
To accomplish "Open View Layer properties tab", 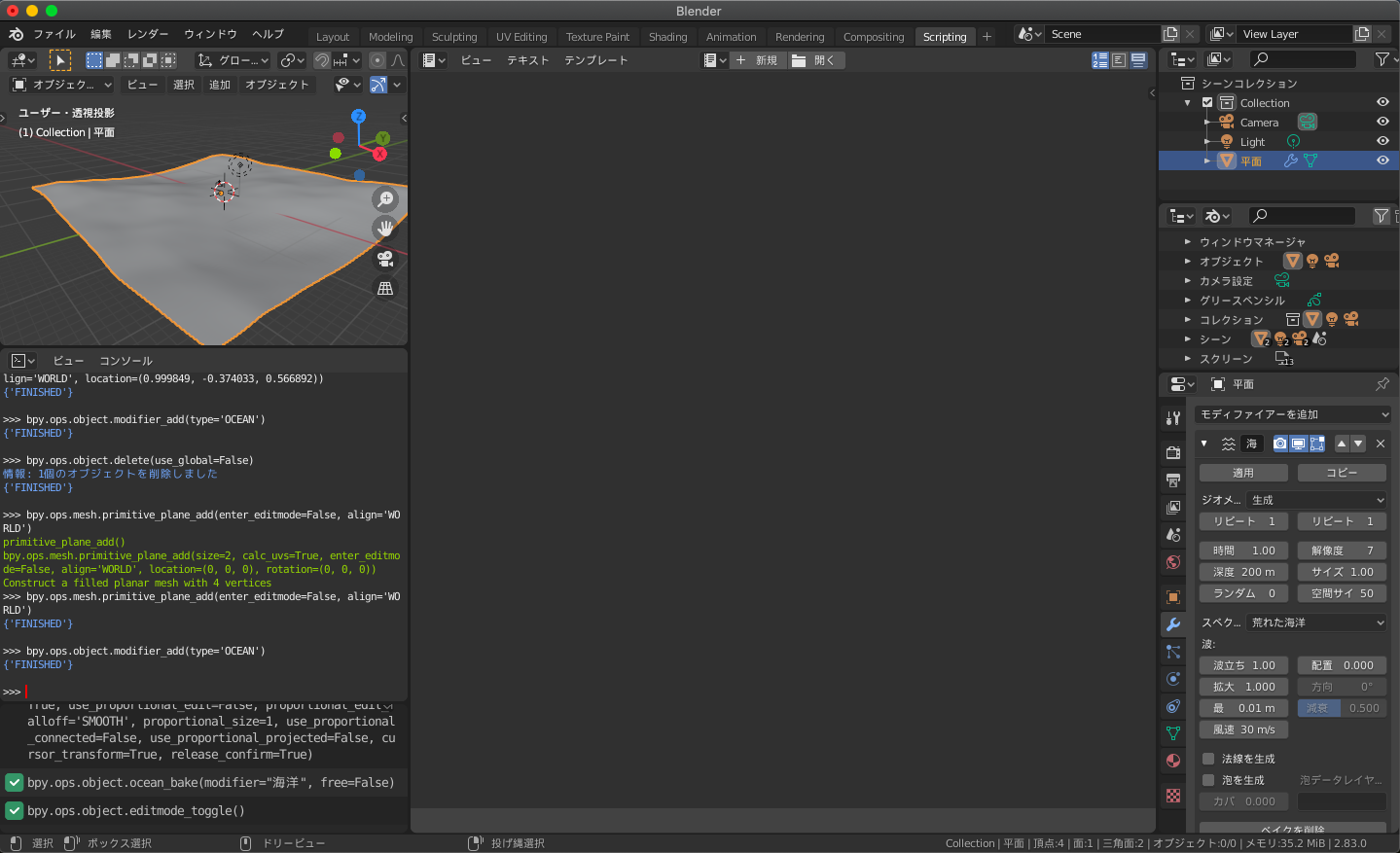I will tap(1173, 508).
